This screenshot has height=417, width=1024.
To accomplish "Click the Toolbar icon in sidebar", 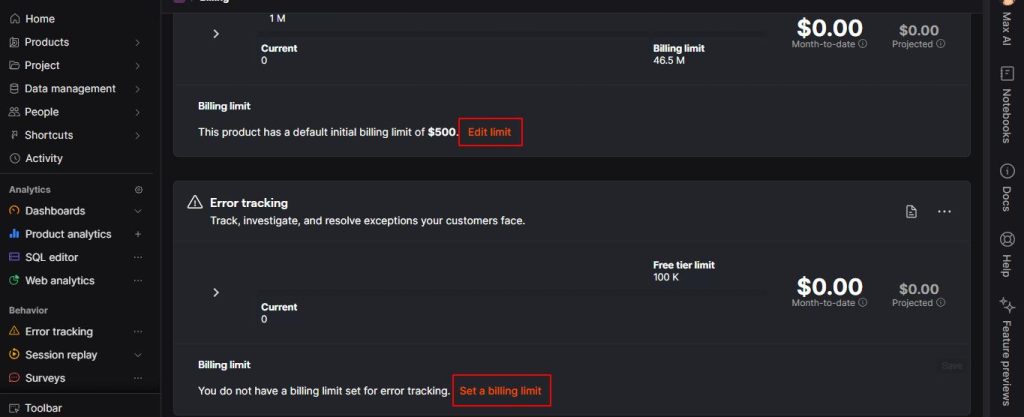I will tap(14, 409).
